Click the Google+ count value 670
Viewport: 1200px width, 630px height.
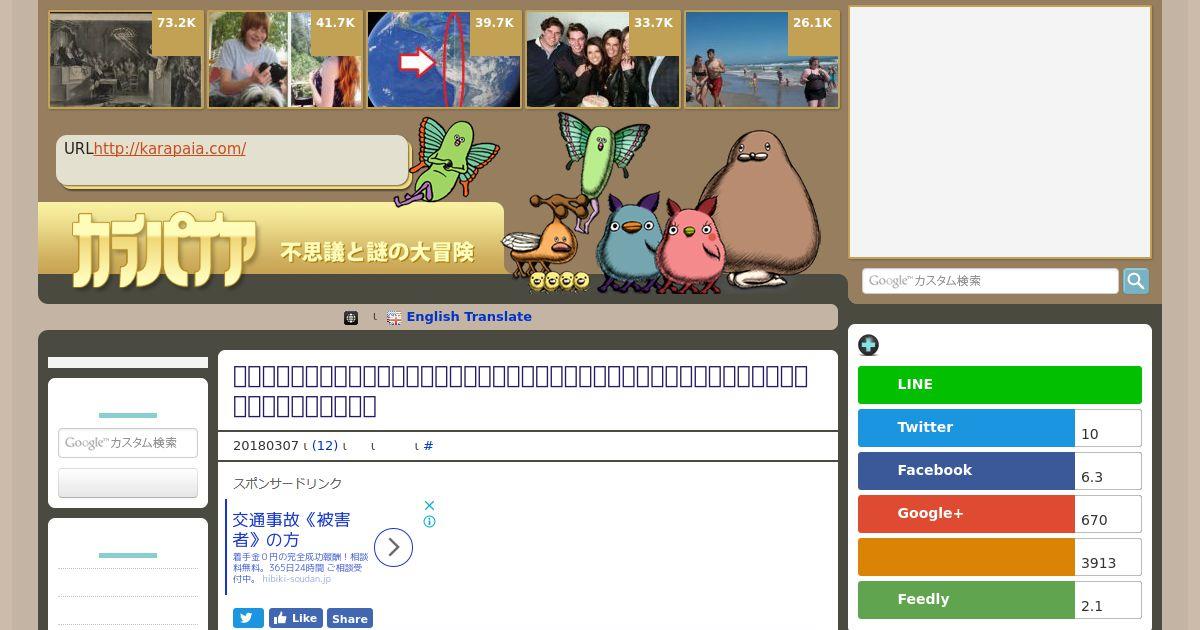point(1094,520)
